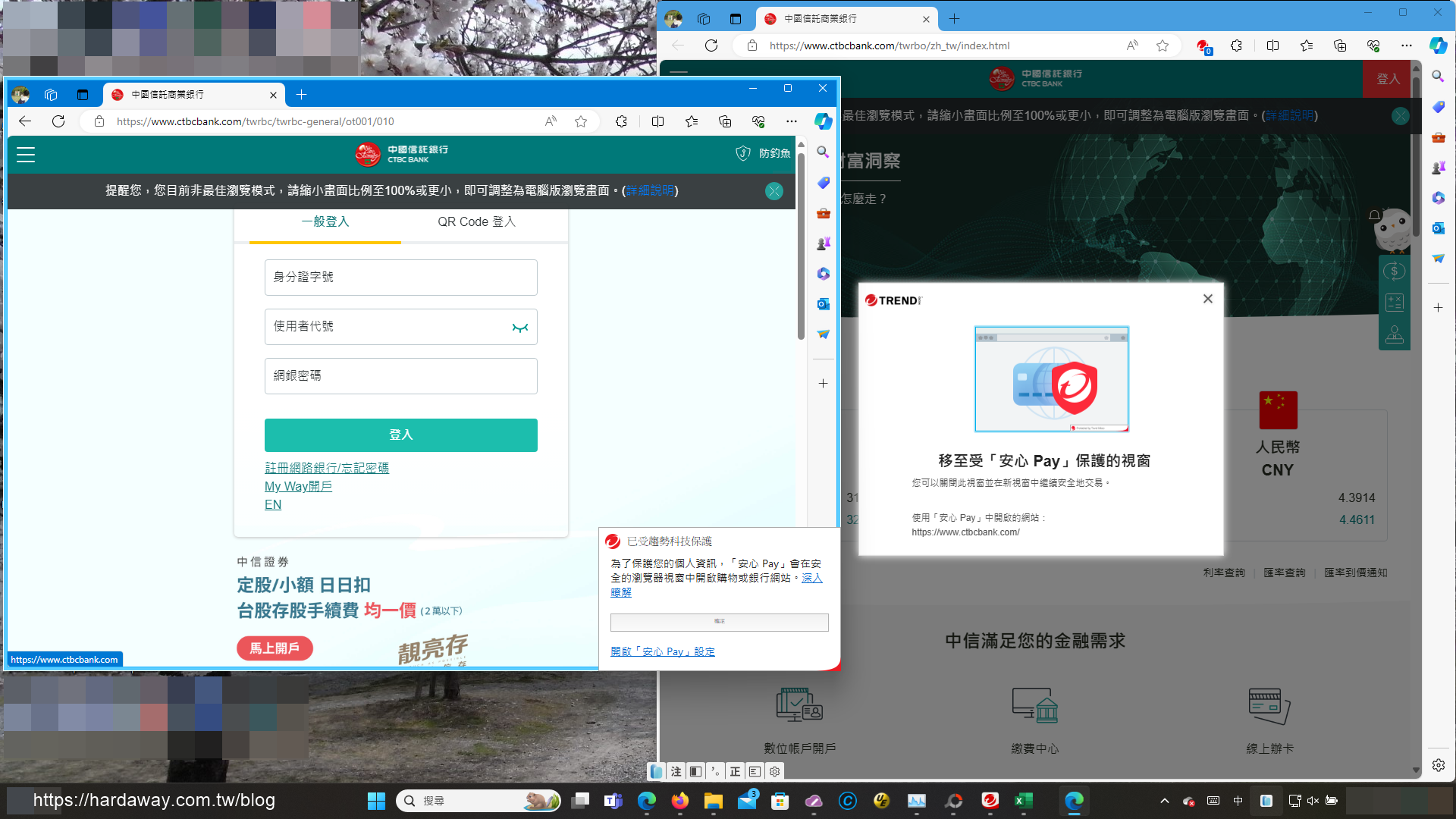Open 數位帳戶開戶 icon in back window
1456x819 pixels.
(799, 704)
